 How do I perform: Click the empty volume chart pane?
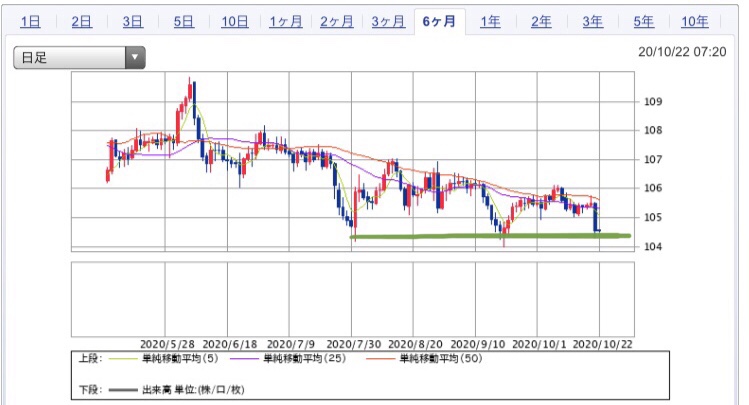coord(353,299)
